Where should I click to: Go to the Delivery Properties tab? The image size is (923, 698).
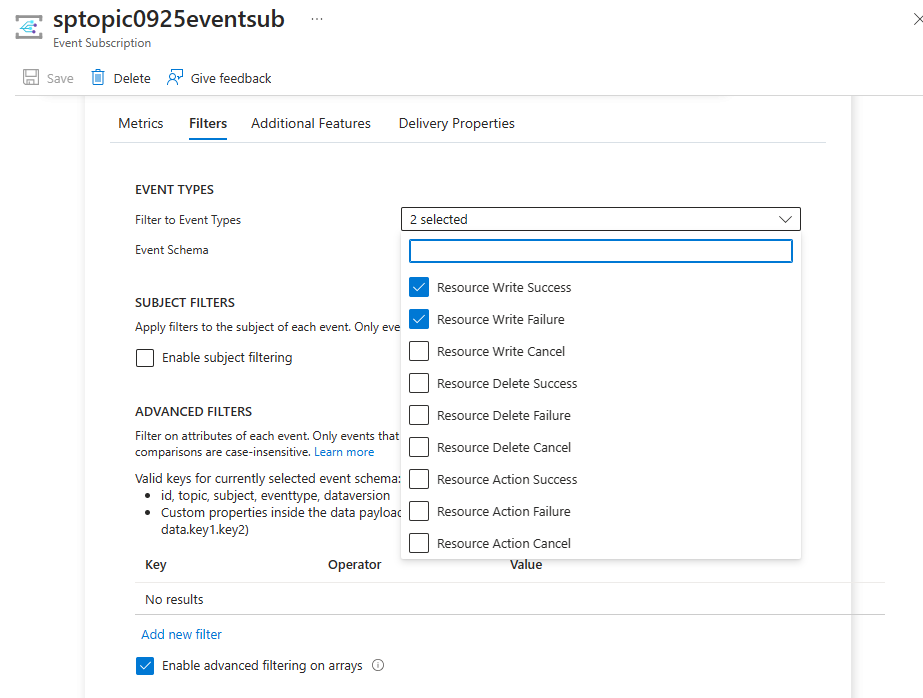coord(457,124)
